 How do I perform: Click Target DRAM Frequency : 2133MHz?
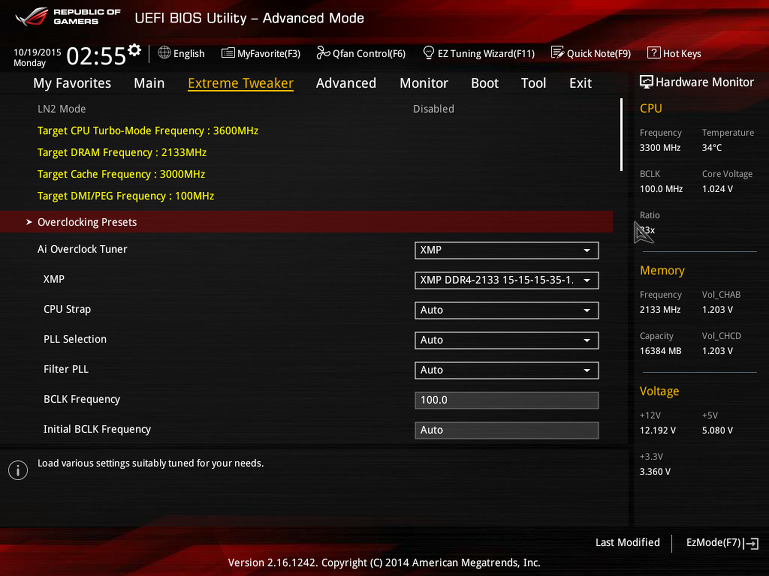[122, 153]
